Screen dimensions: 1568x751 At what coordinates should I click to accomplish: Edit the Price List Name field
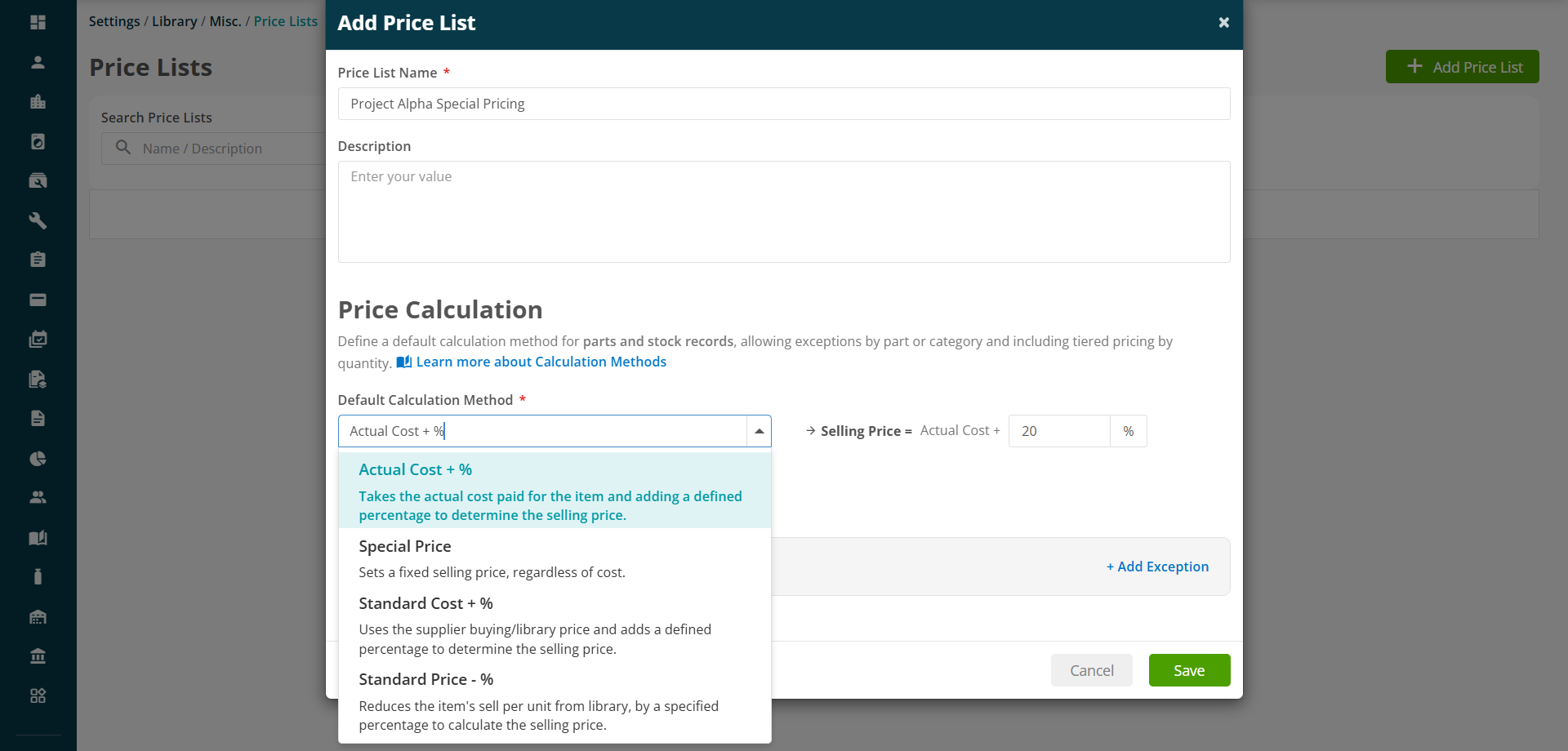tap(784, 104)
